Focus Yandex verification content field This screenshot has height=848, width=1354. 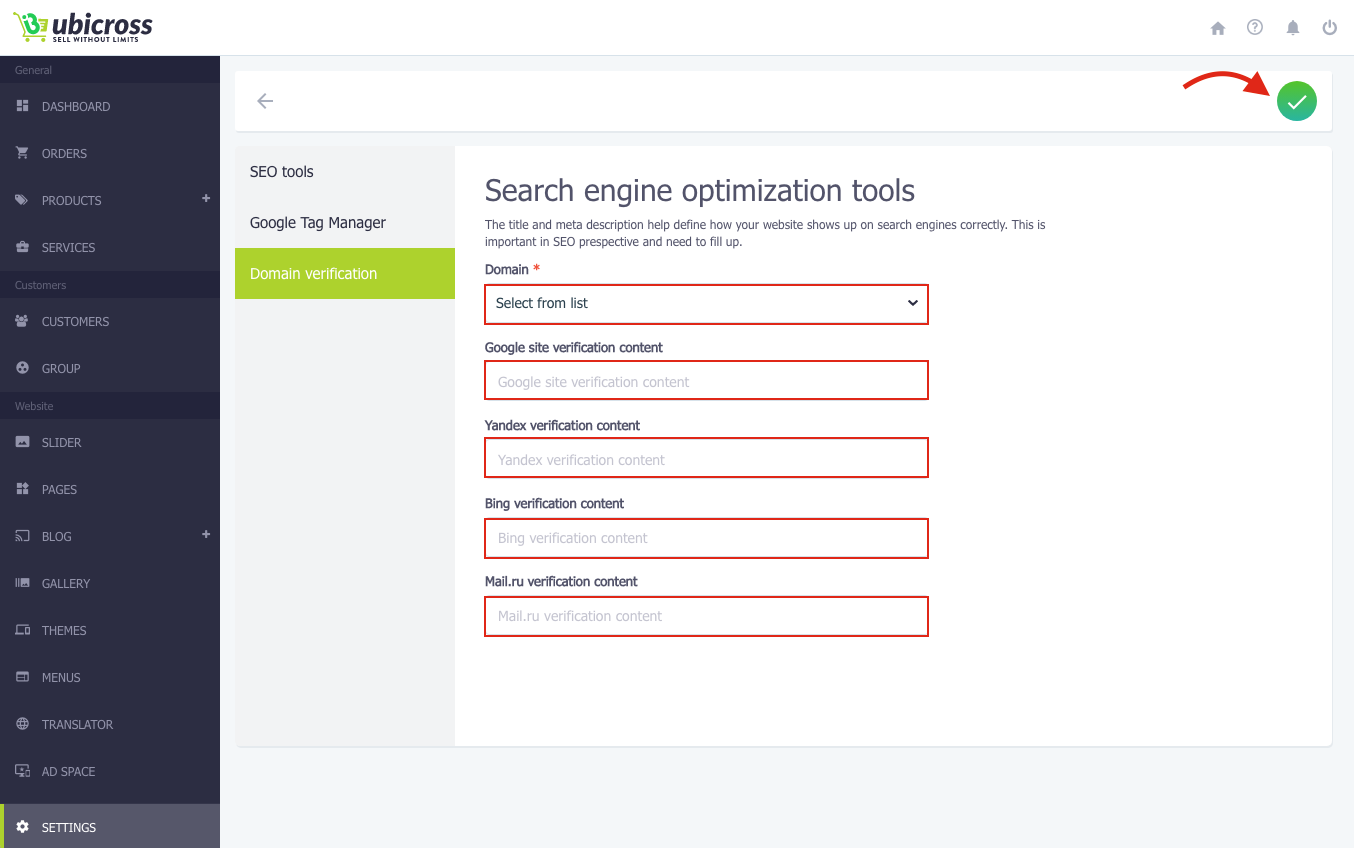(707, 459)
